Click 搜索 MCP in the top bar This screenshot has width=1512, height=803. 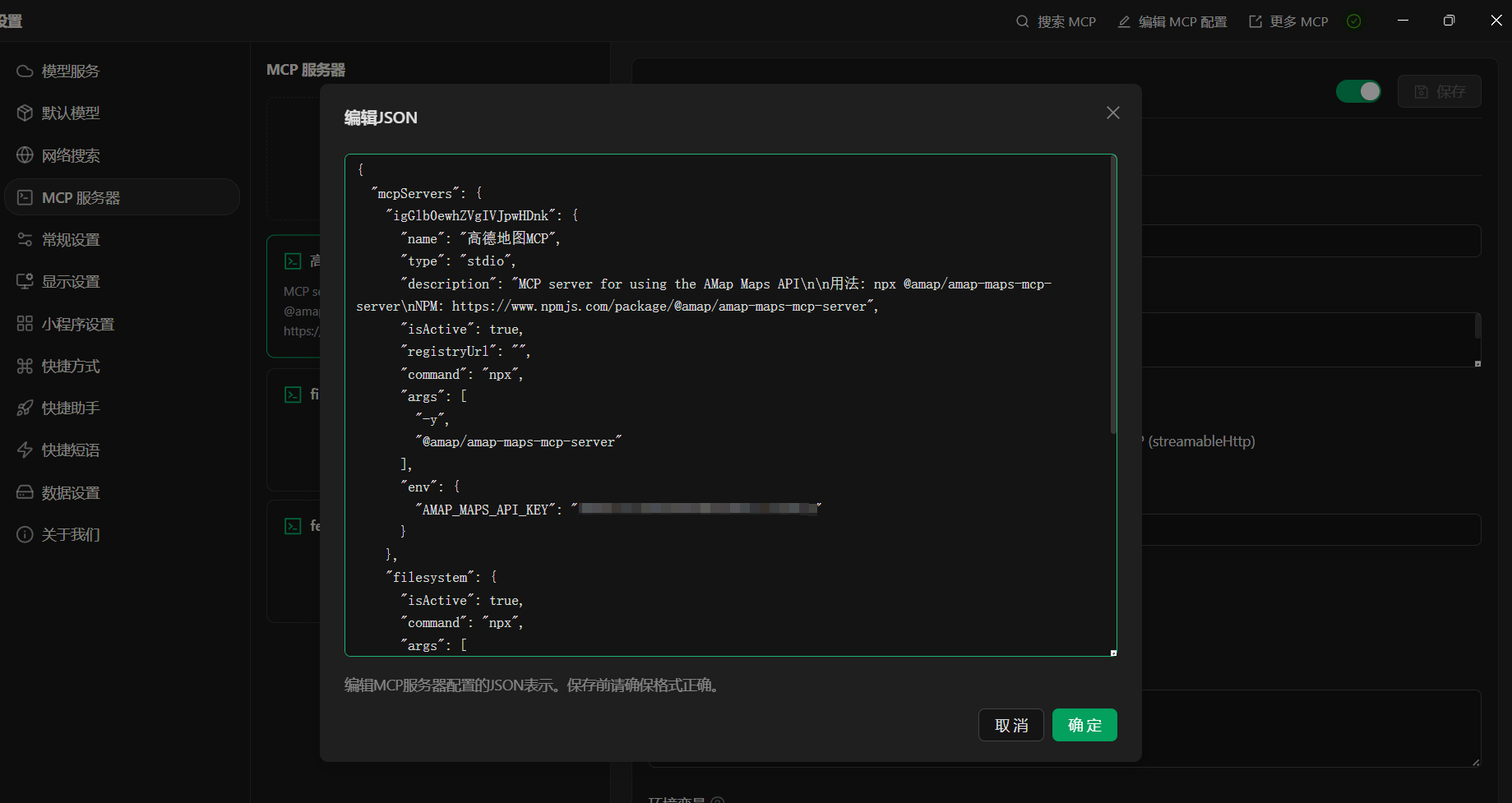[1057, 21]
